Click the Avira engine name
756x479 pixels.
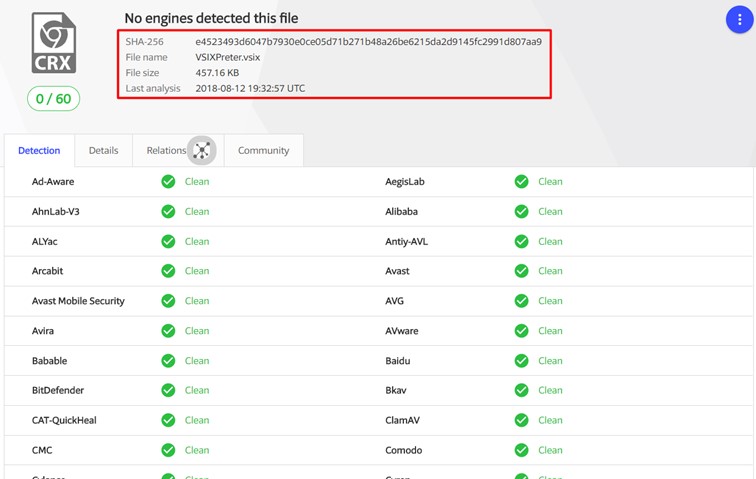point(43,331)
